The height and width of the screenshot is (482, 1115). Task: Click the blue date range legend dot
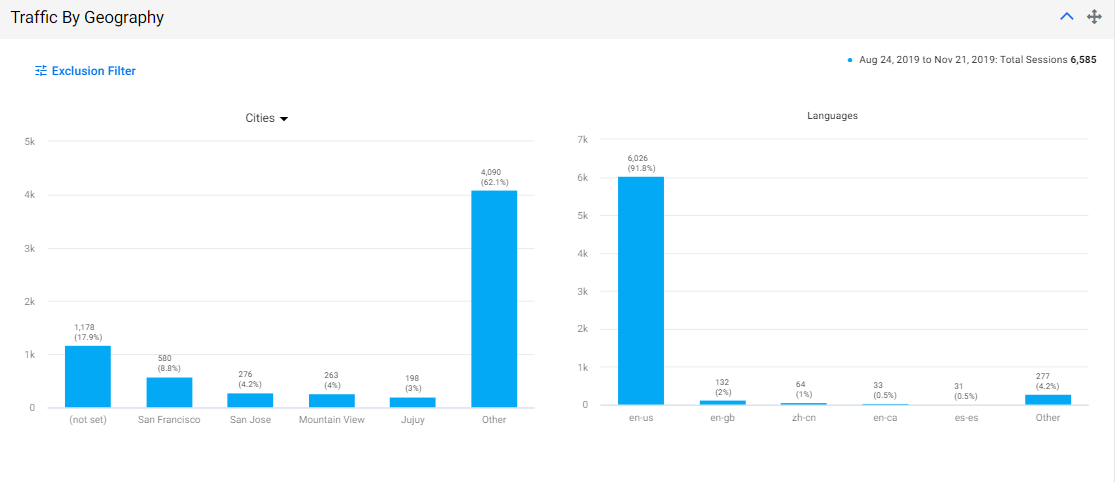(x=850, y=60)
